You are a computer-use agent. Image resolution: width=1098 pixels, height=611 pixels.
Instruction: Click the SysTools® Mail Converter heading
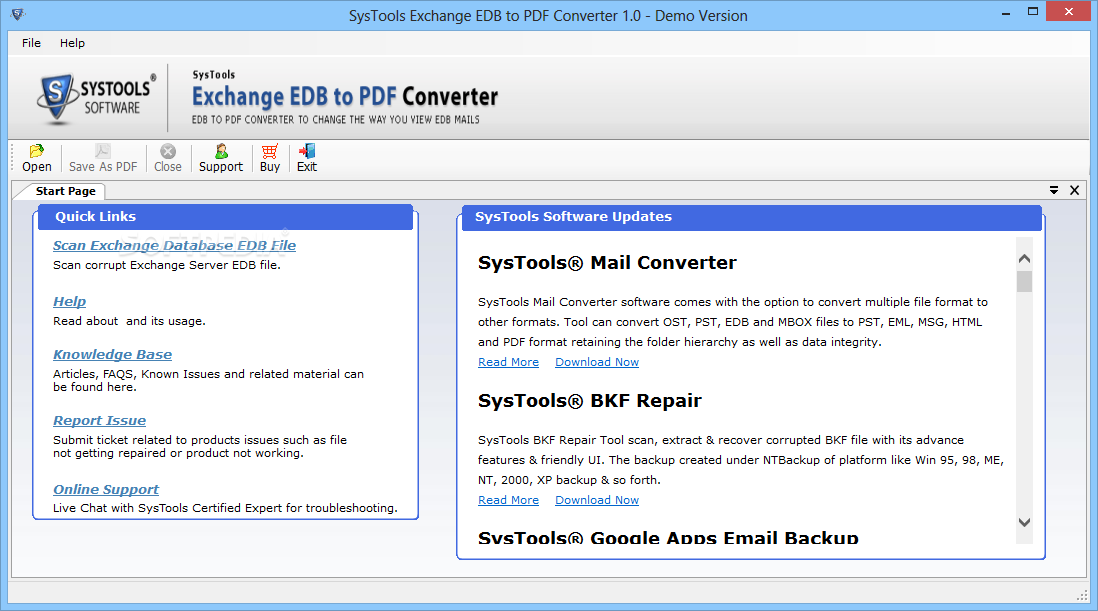(x=607, y=262)
